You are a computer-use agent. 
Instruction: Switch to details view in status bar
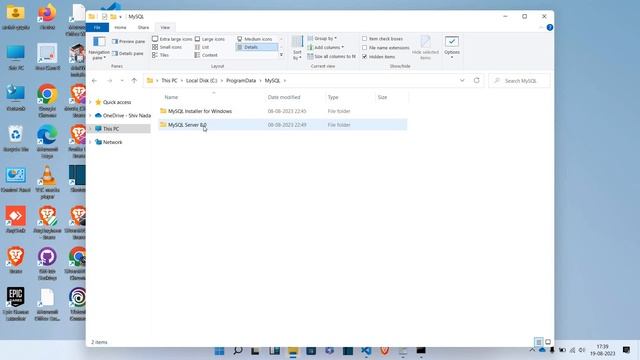(538, 342)
